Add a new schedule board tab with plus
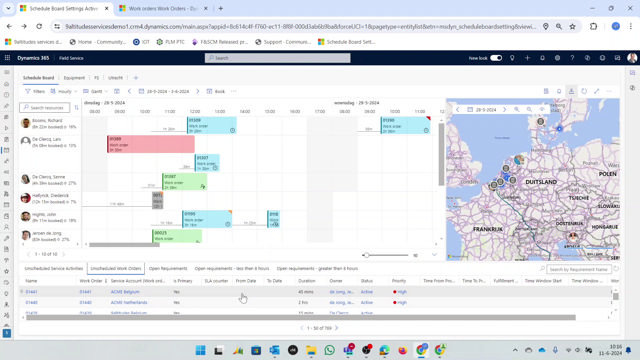 [136, 78]
